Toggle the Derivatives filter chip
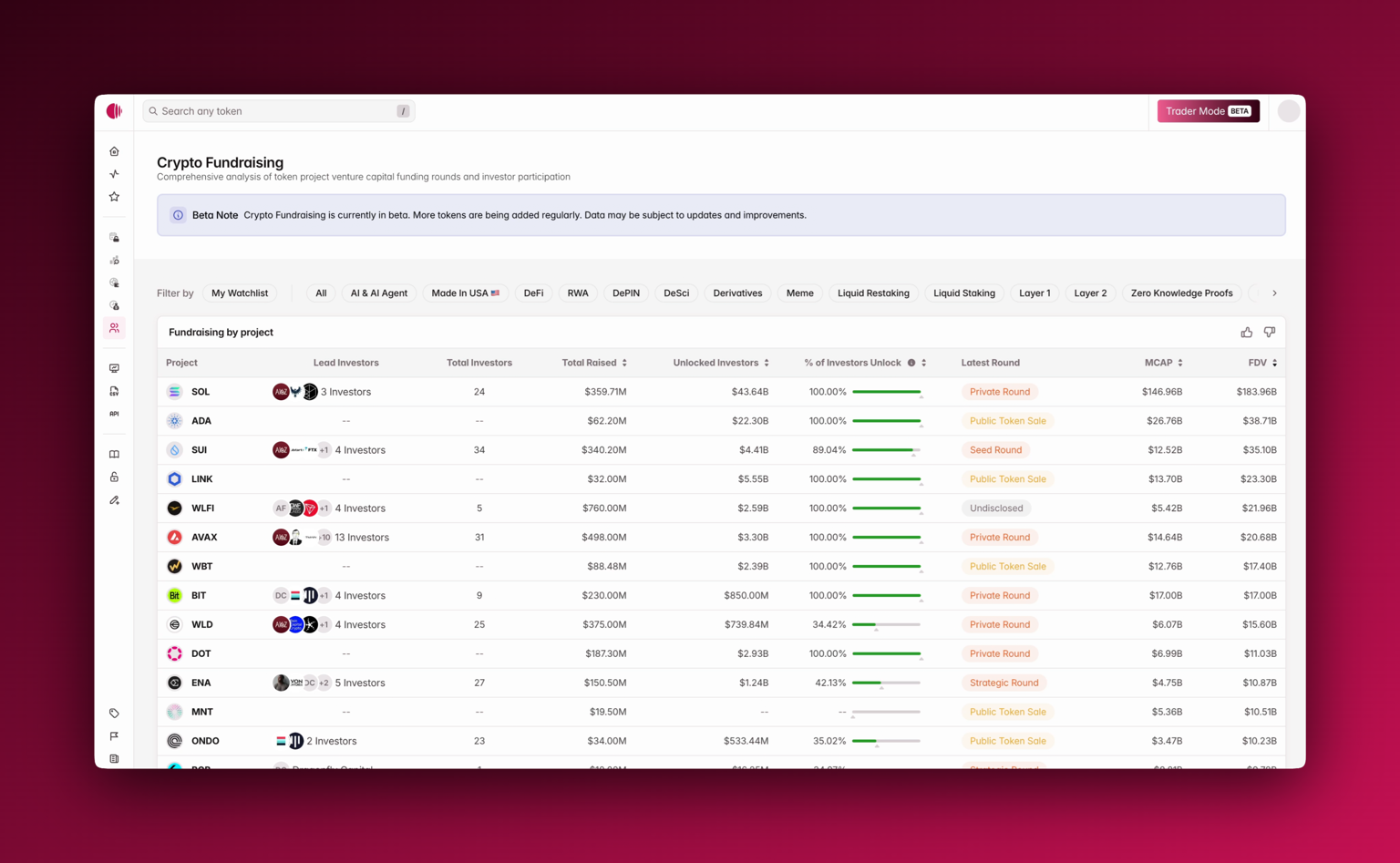 tap(737, 293)
